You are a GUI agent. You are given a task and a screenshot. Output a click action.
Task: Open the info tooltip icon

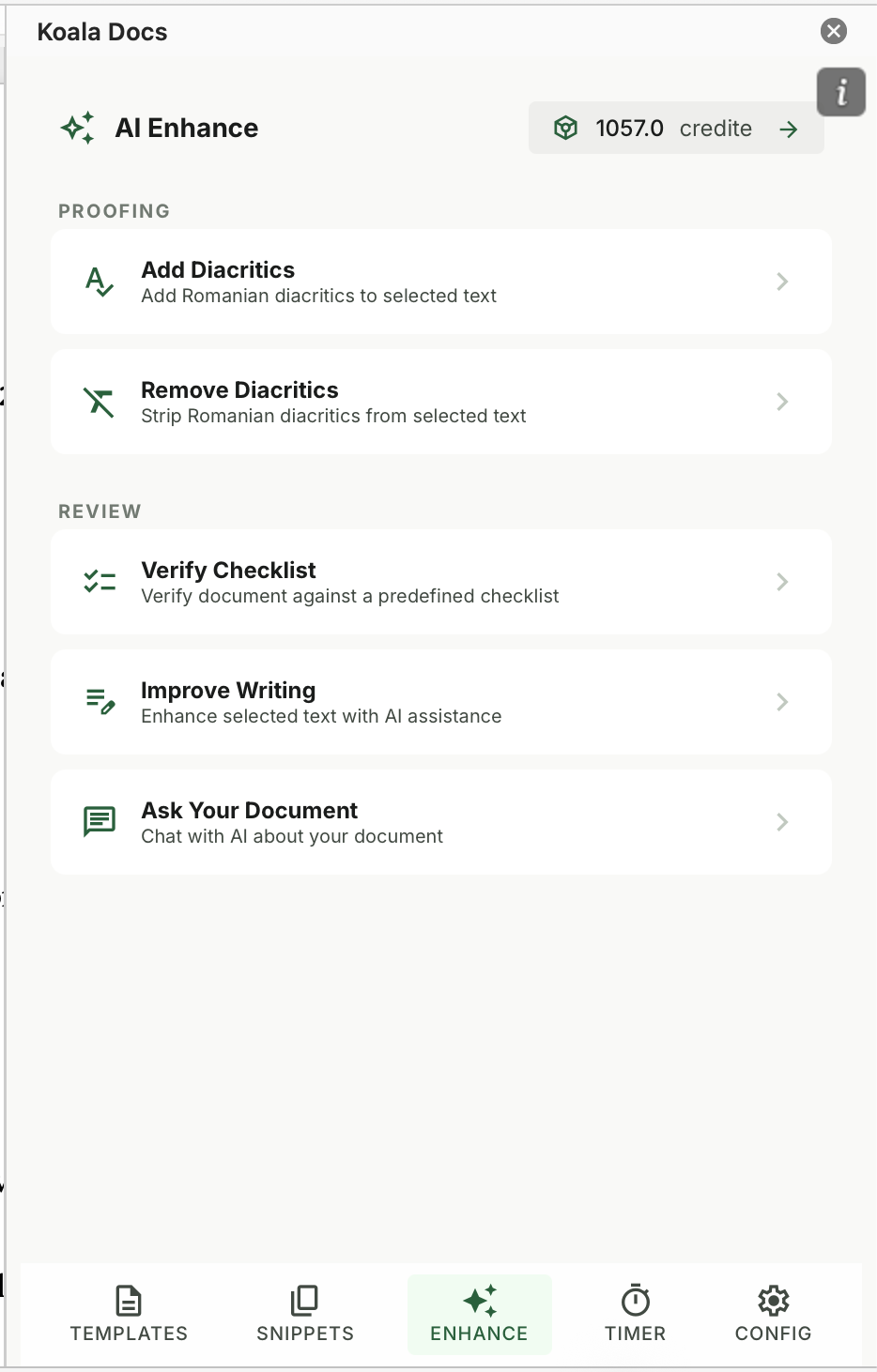(840, 92)
